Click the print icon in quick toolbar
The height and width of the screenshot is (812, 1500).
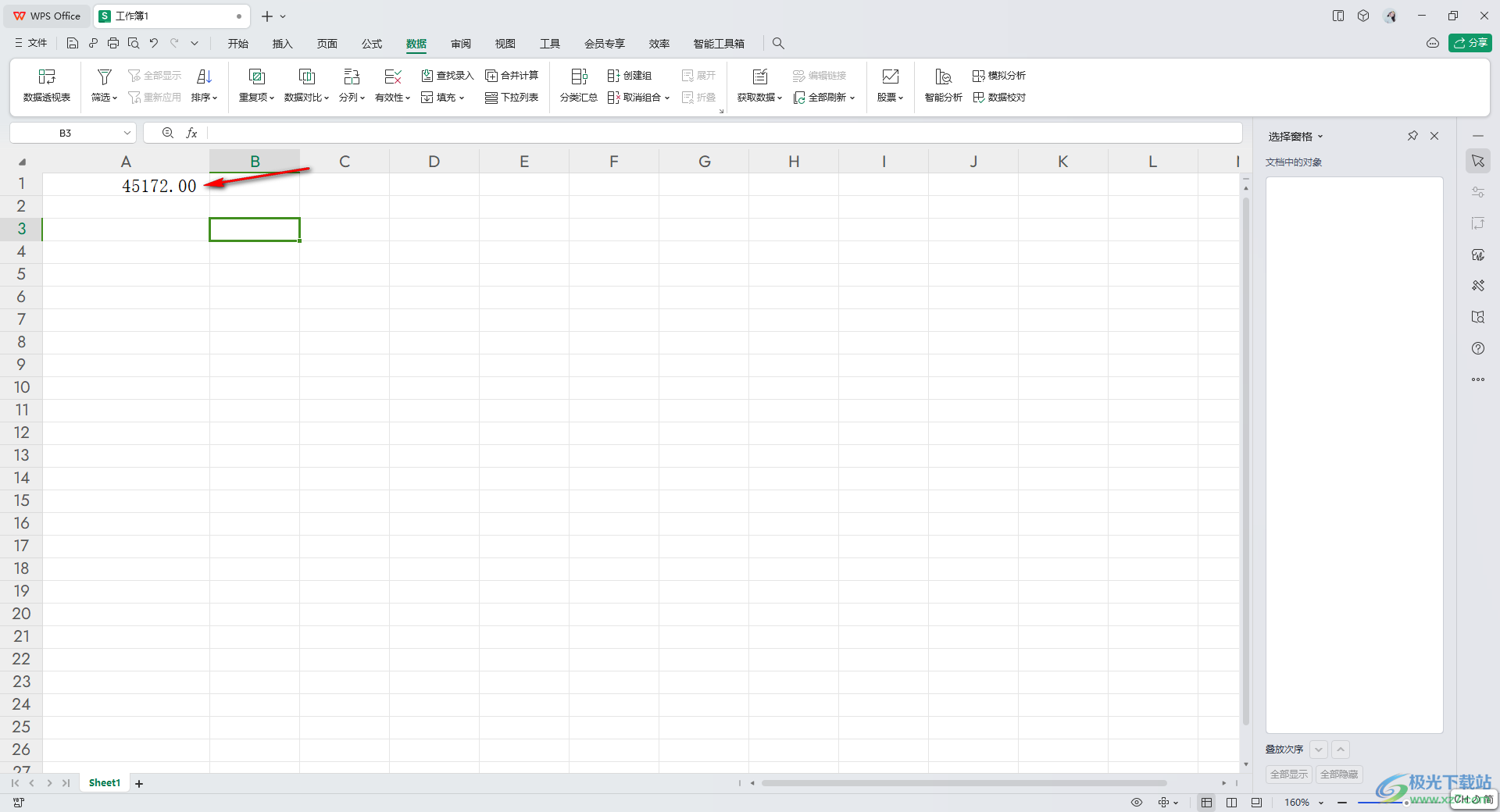(113, 44)
